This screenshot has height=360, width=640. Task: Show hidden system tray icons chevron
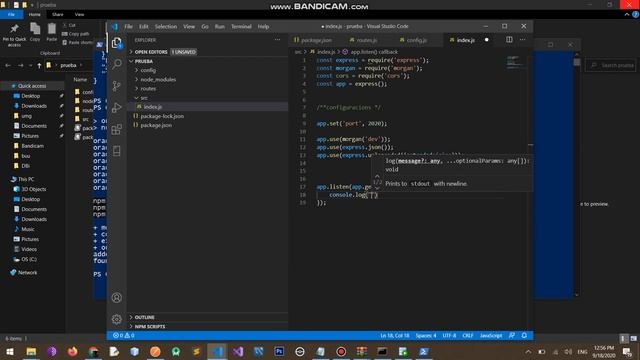[x=528, y=351]
